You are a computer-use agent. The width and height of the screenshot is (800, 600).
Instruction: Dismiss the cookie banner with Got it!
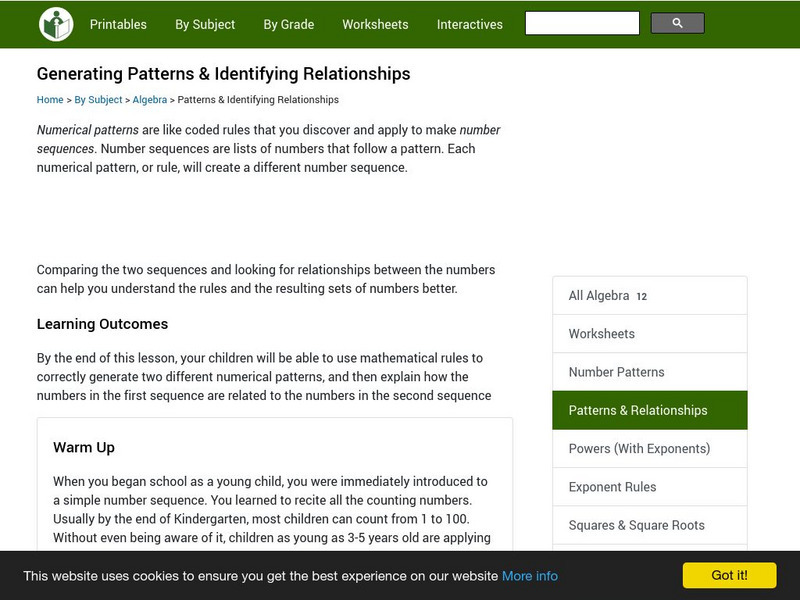[729, 575]
